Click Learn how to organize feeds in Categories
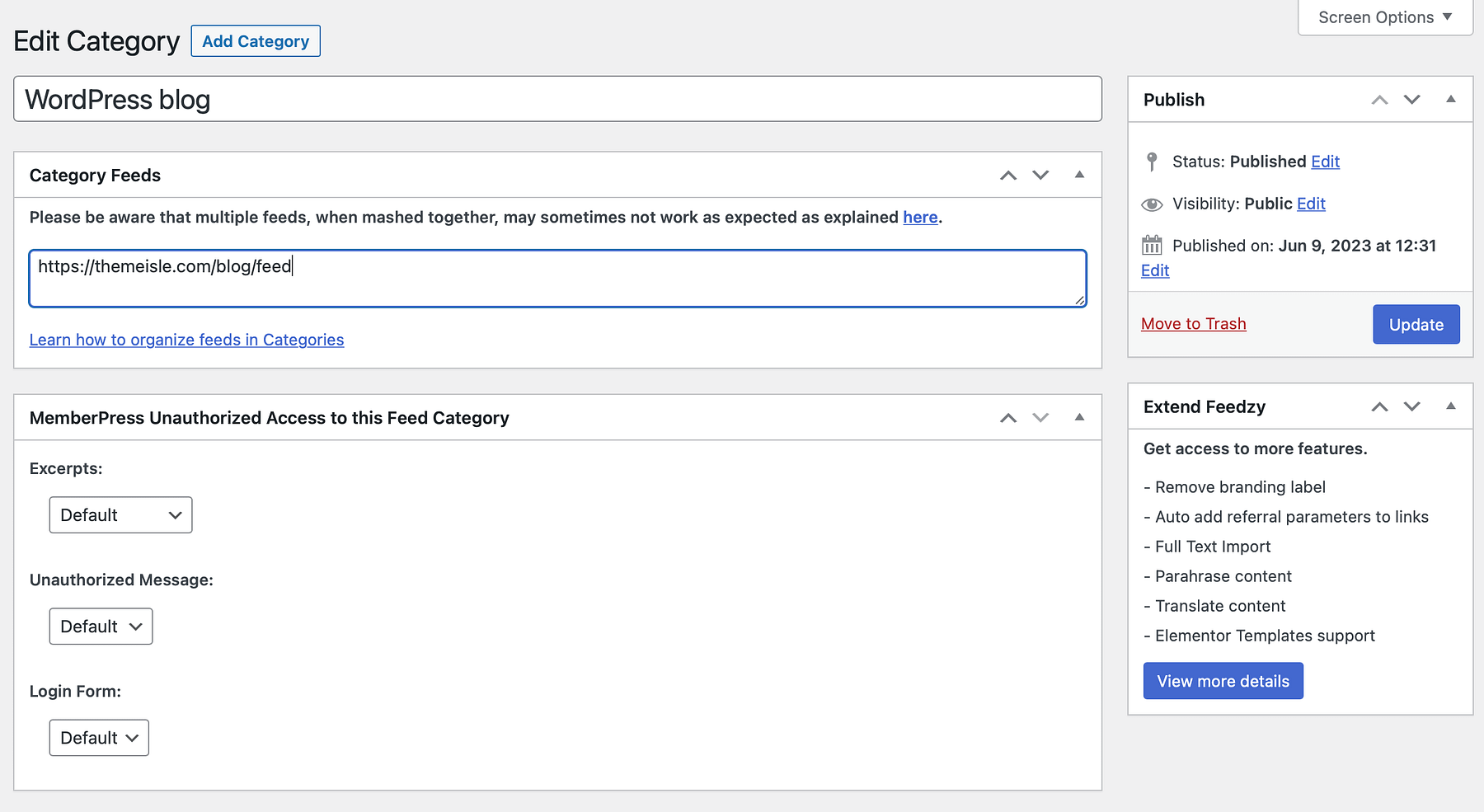The image size is (1484, 812). tap(186, 339)
